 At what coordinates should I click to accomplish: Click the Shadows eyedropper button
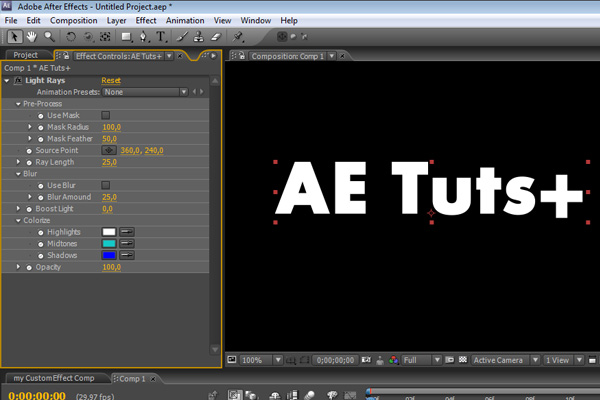[x=127, y=255]
